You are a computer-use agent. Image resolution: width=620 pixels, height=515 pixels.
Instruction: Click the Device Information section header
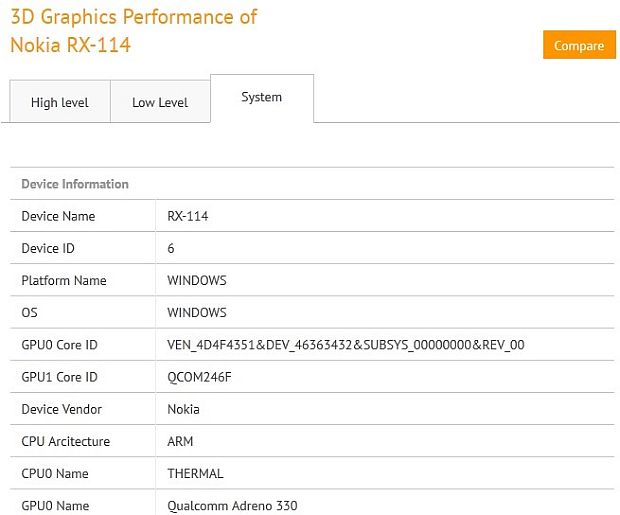tap(75, 184)
